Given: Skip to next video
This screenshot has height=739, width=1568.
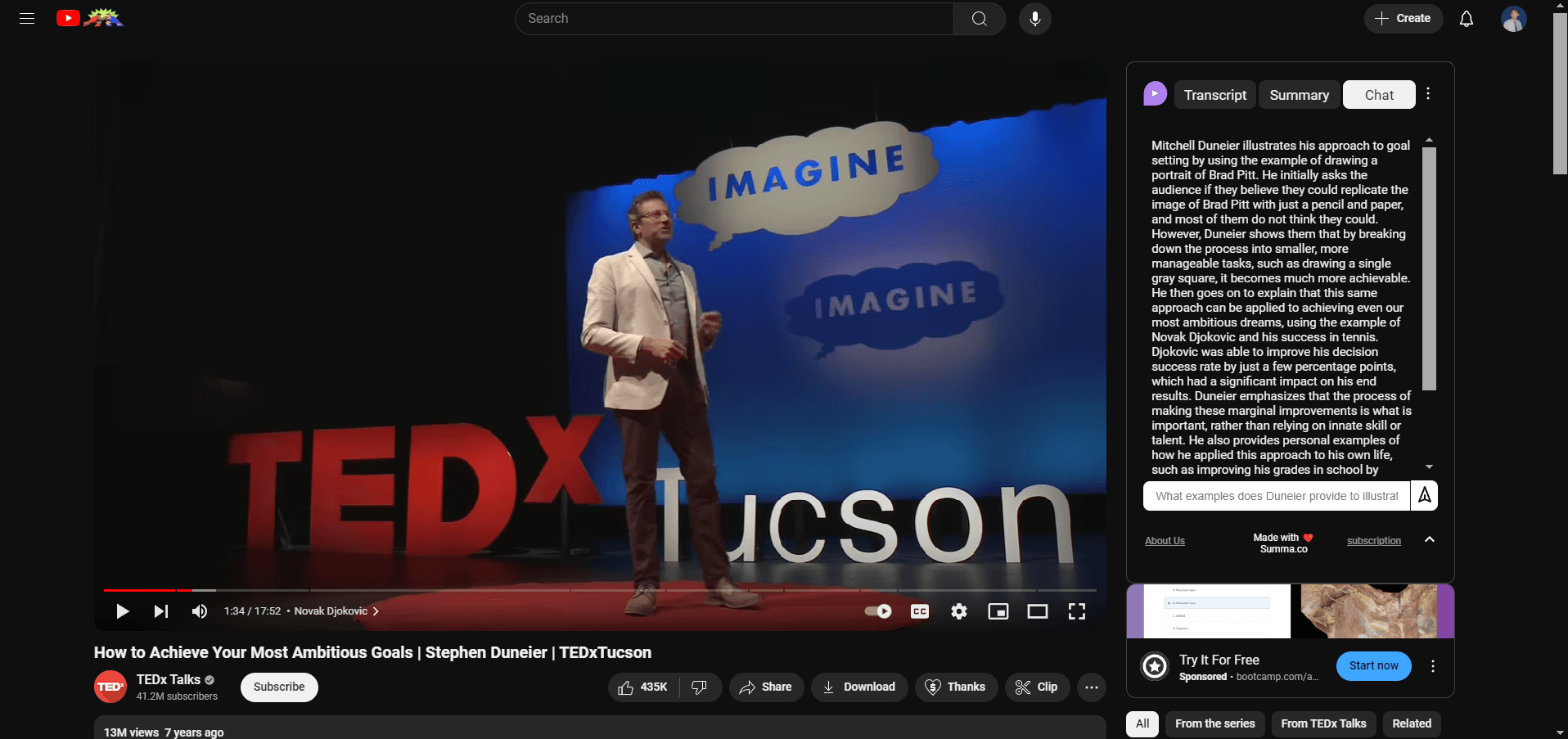Looking at the screenshot, I should point(161,611).
